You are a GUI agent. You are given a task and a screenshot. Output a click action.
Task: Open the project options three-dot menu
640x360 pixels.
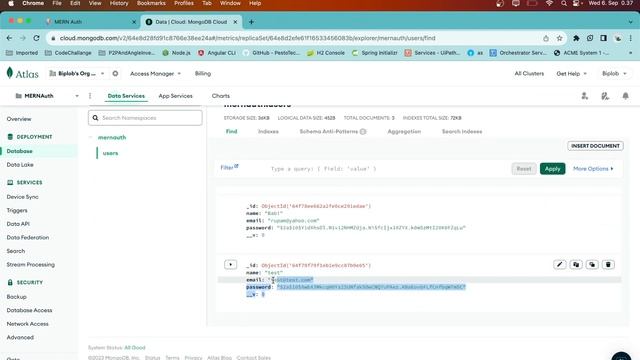[90, 96]
